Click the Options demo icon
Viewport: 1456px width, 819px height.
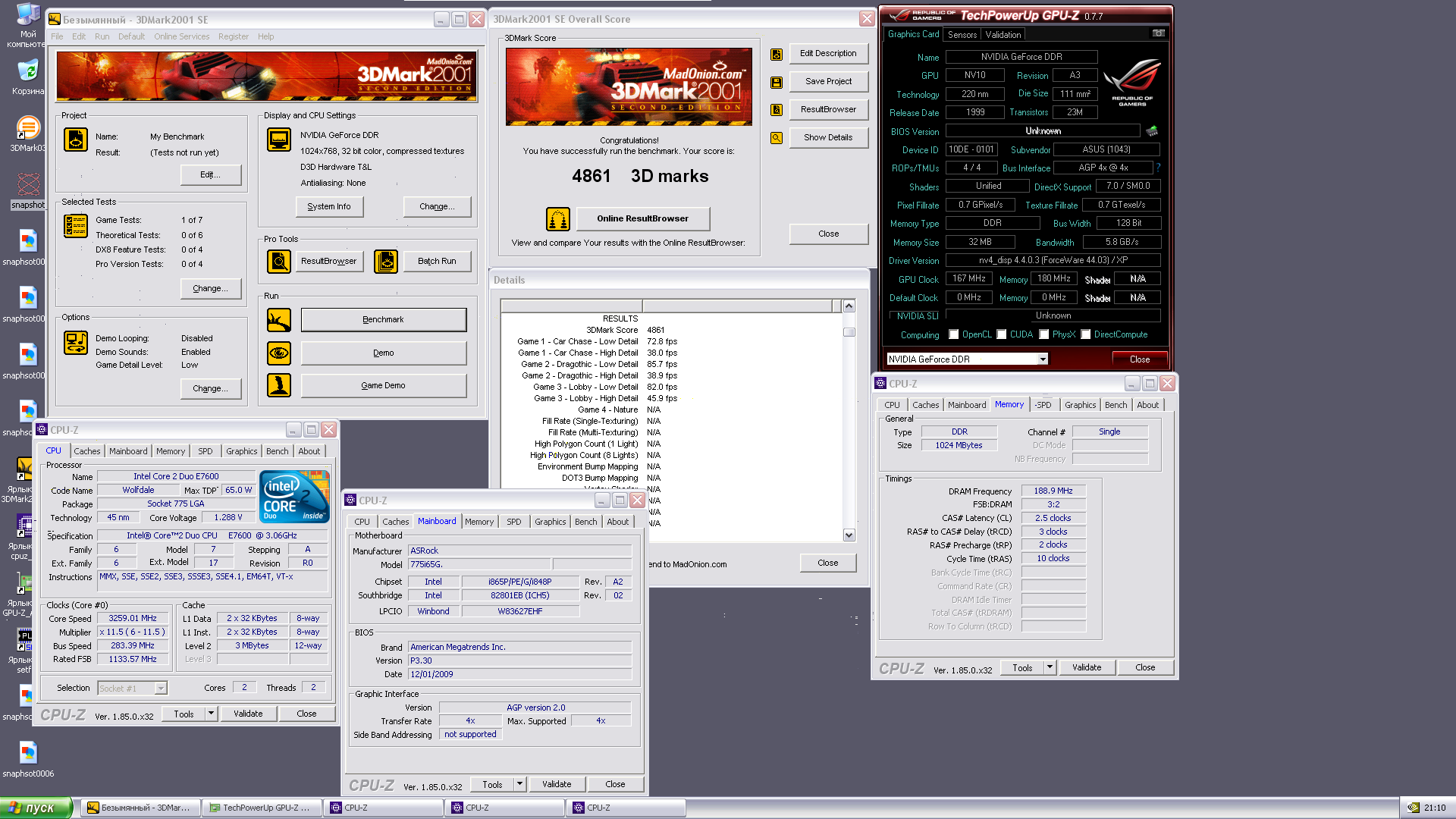point(76,343)
